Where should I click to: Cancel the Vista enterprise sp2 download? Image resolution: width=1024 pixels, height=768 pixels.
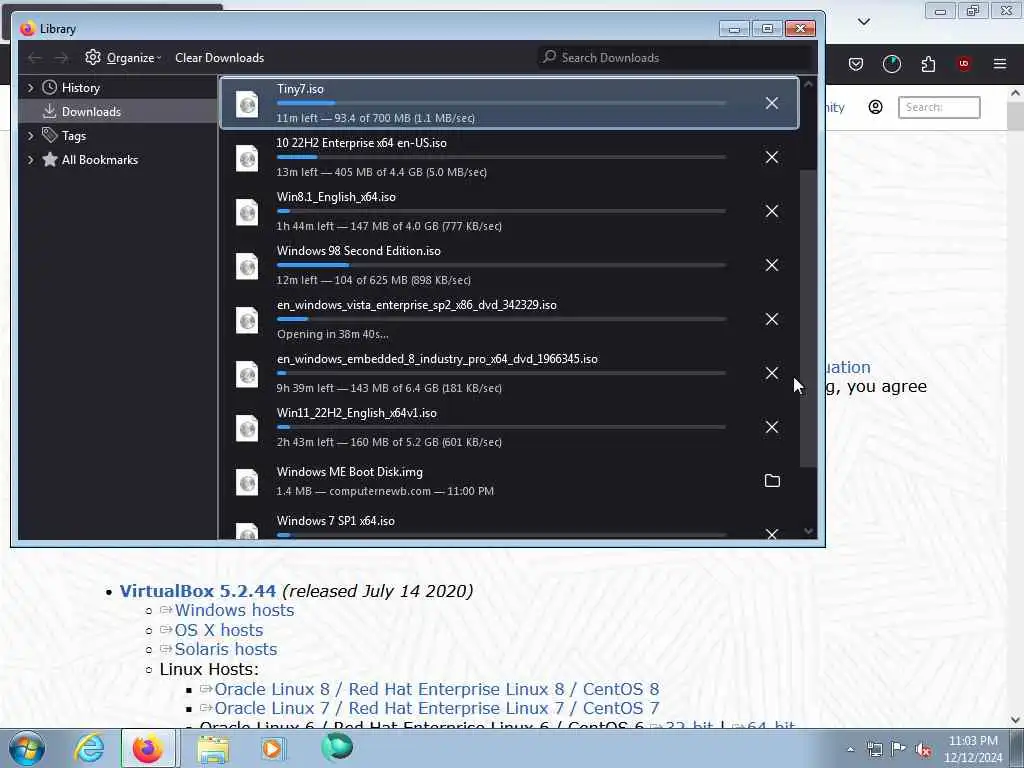pyautogui.click(x=771, y=319)
